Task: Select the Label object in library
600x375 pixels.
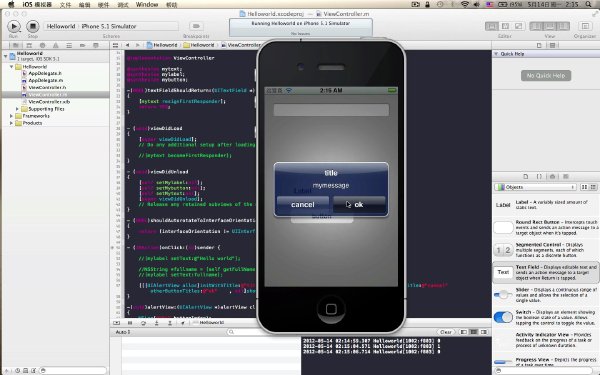Action: [546, 205]
